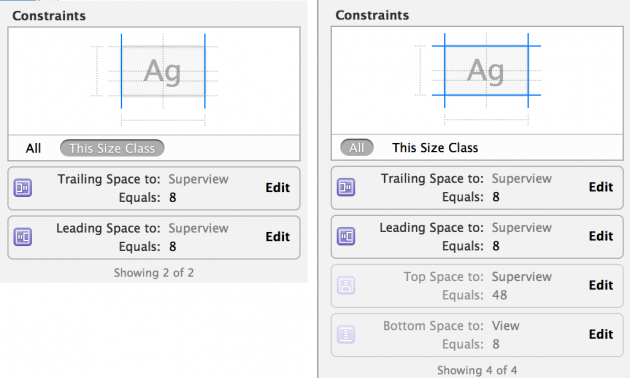Select 'All' filter in left panel
Screen dimensions: 630x378
[x=33, y=148]
